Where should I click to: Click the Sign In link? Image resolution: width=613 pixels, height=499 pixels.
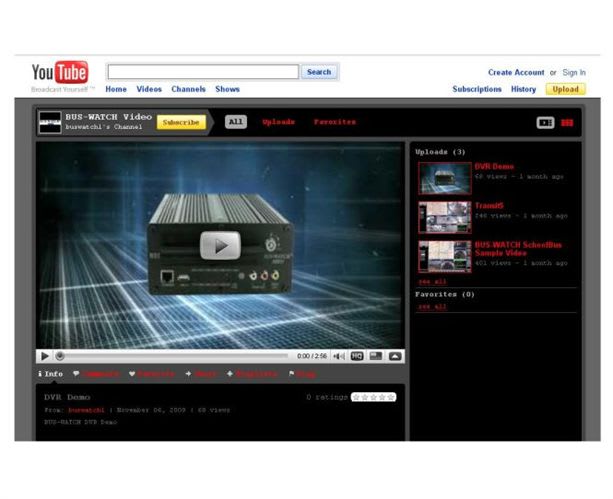pos(574,72)
